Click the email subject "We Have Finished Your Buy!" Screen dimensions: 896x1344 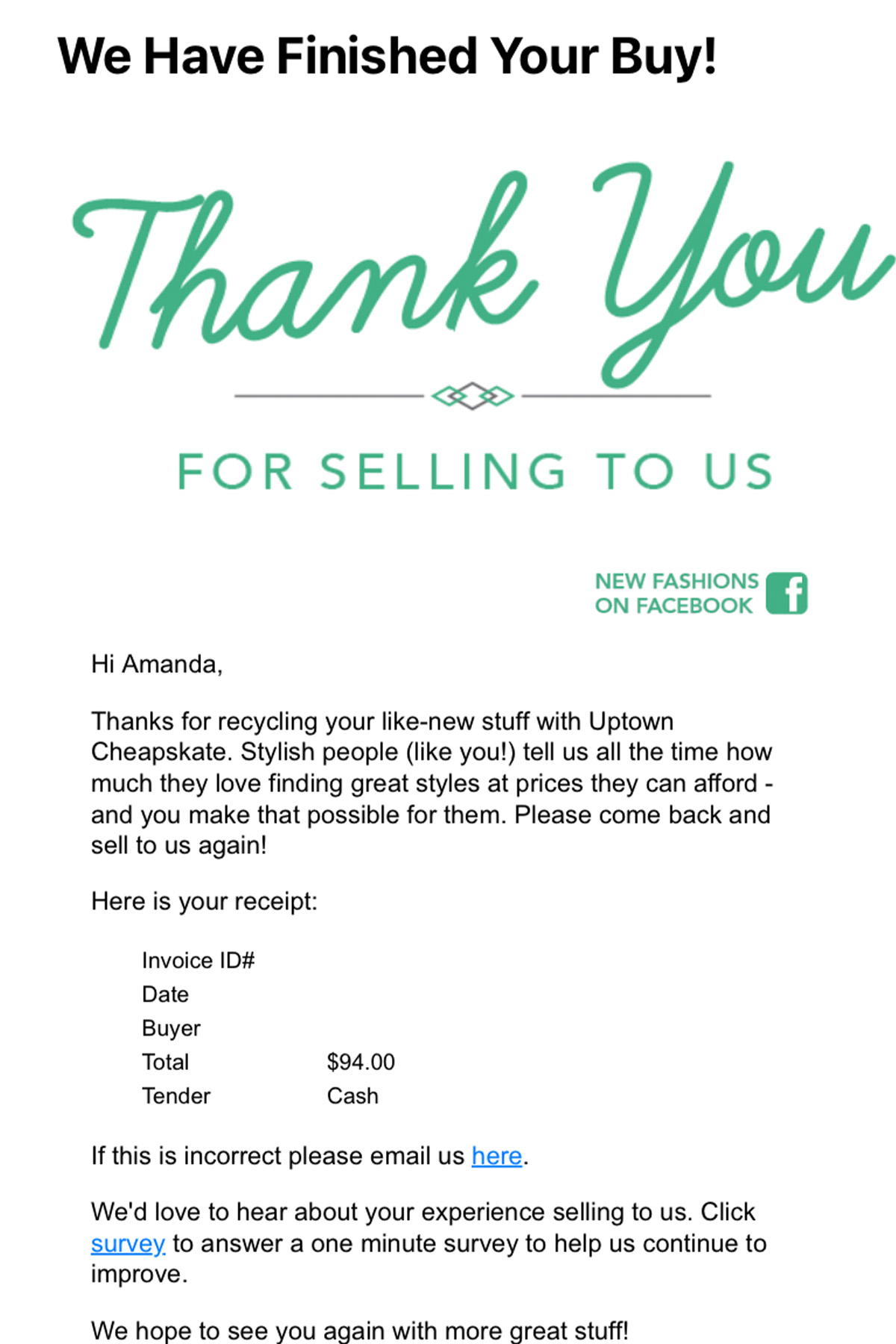[387, 56]
